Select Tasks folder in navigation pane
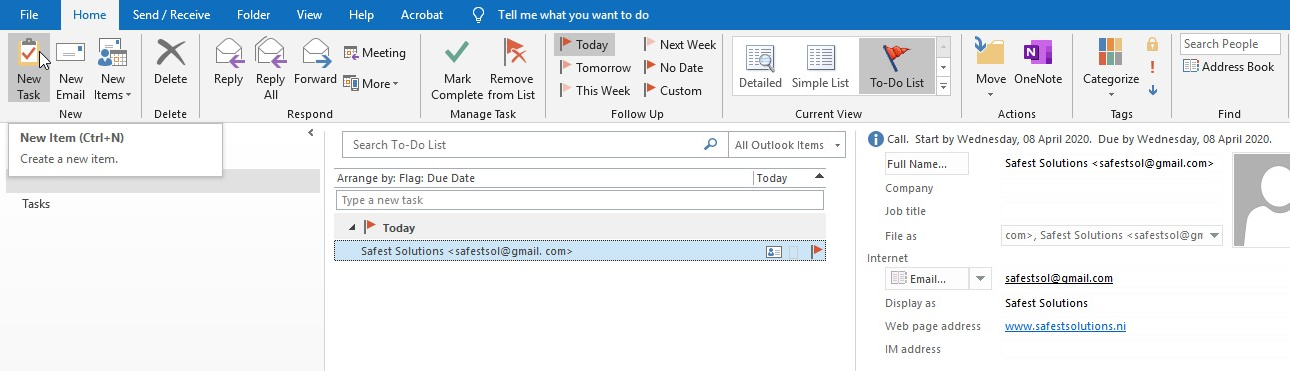Screen dimensions: 1290x371 [36, 204]
